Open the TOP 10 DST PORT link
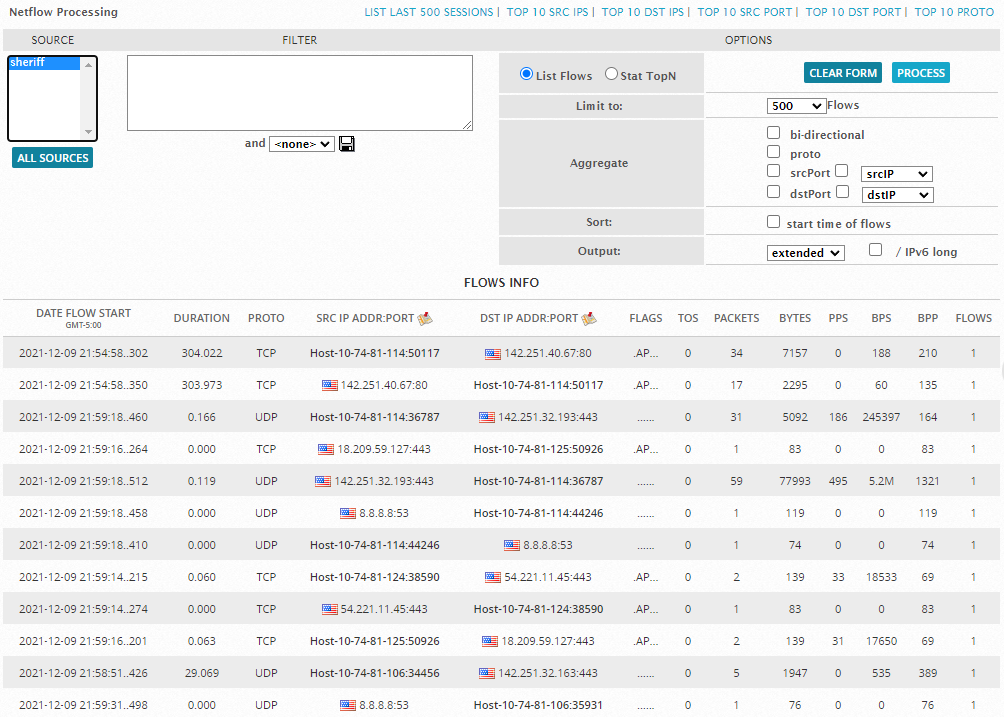The image size is (1004, 717). 854,12
